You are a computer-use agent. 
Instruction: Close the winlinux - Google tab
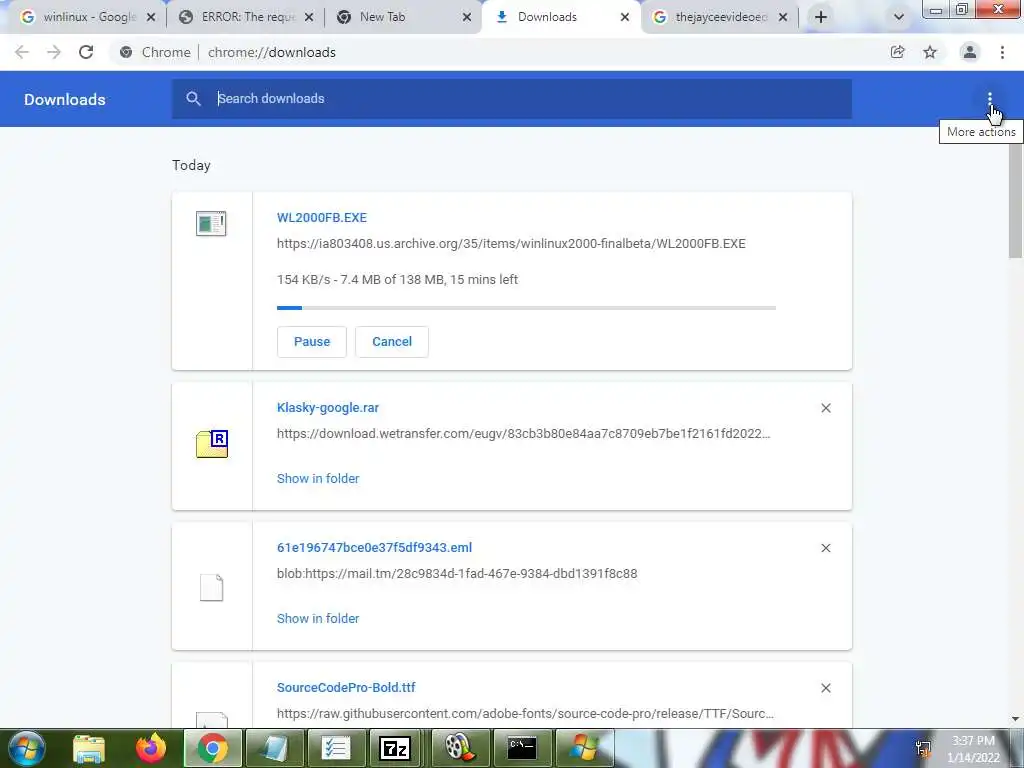click(151, 17)
